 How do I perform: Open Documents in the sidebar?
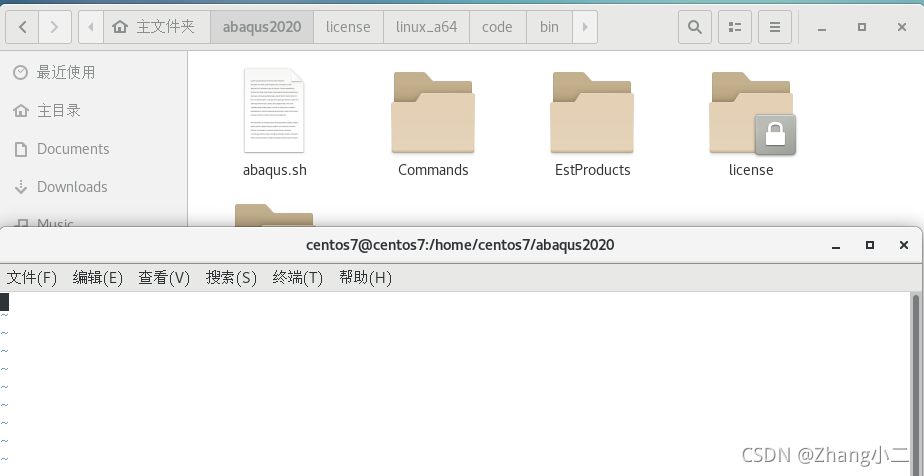pos(72,149)
